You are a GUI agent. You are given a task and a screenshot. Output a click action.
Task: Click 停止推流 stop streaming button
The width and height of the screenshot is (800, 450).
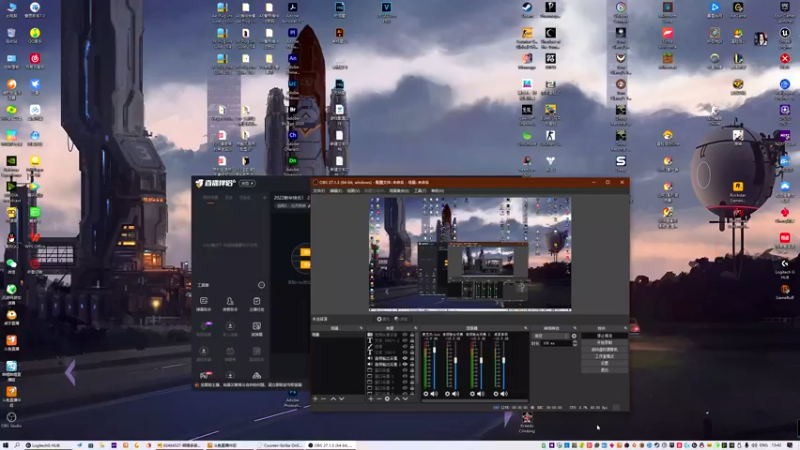click(605, 336)
